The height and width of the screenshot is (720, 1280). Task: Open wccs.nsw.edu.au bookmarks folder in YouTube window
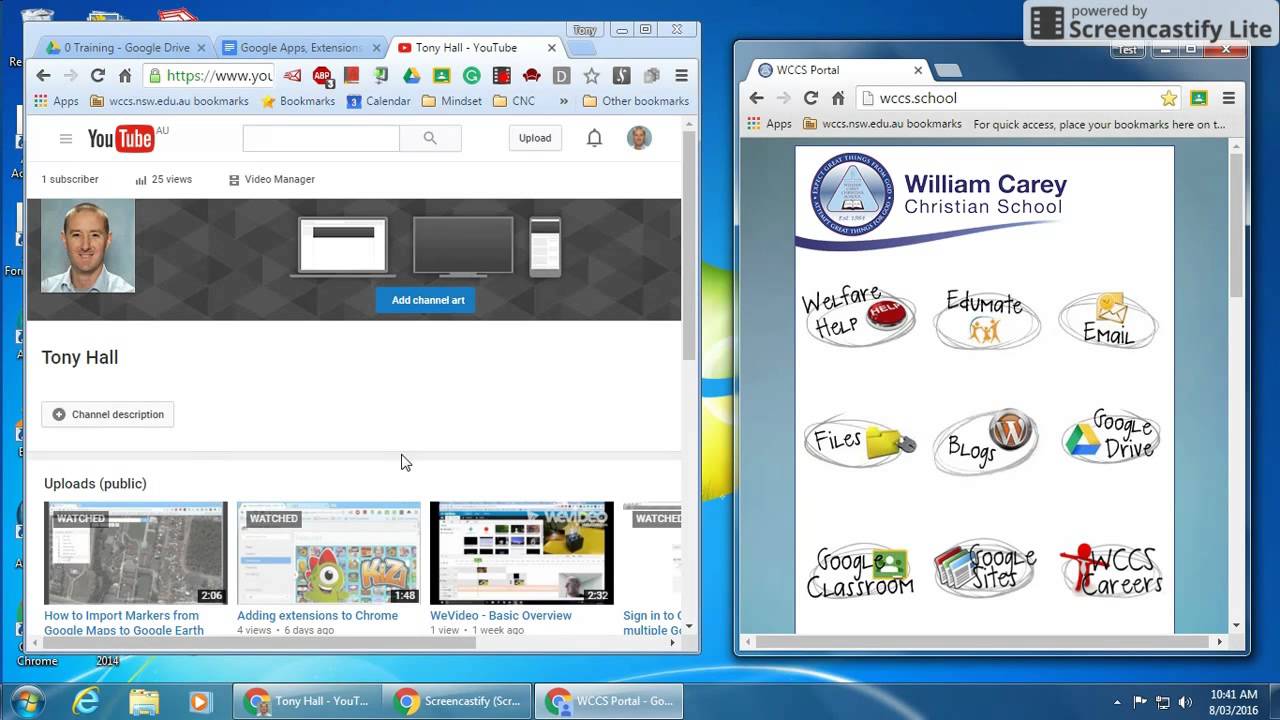pyautogui.click(x=169, y=101)
